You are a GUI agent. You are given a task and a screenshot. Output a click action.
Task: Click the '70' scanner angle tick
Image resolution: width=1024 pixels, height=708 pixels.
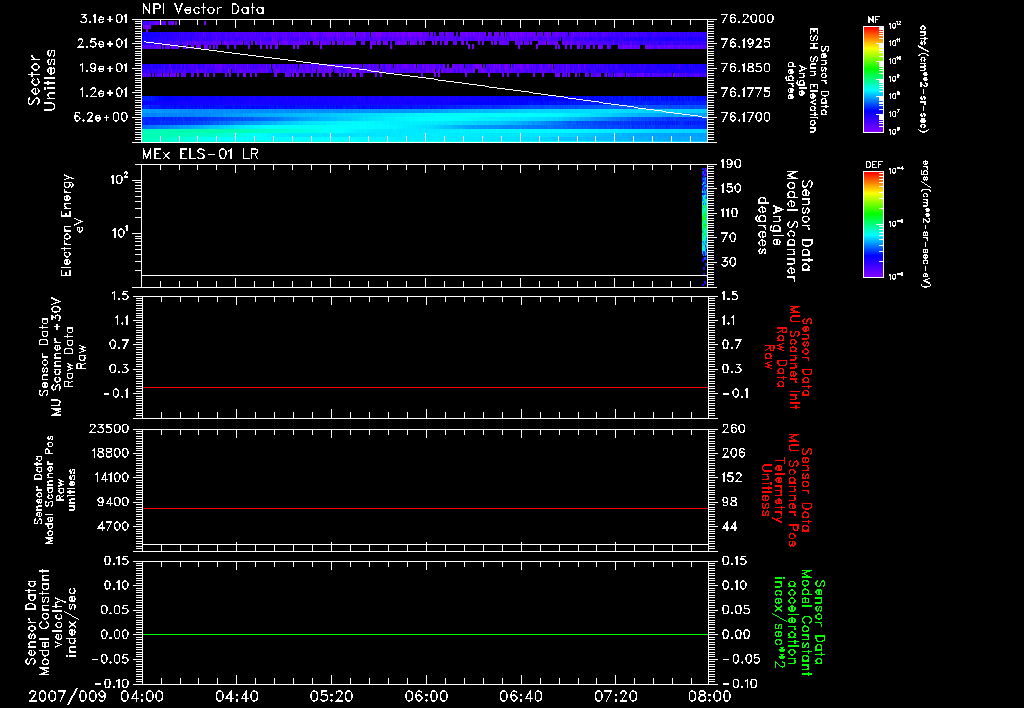pos(729,238)
